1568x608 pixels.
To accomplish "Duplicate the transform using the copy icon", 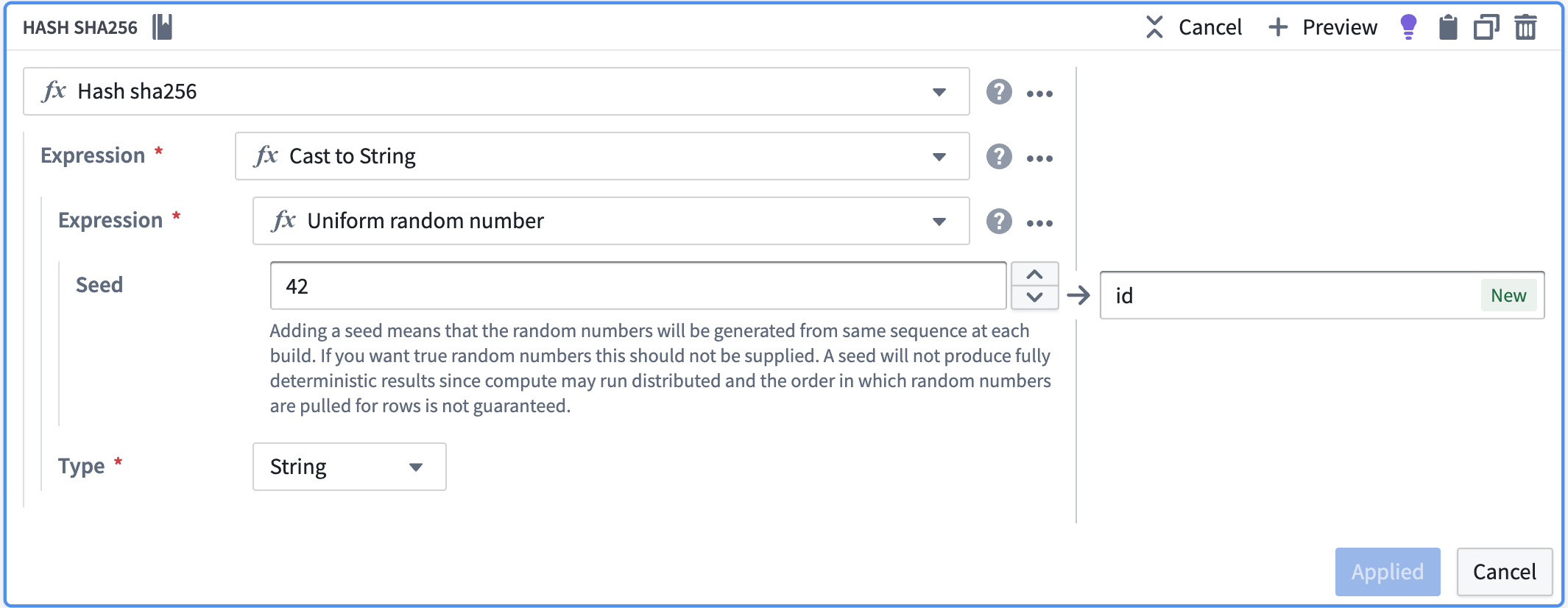I will coord(1486,26).
